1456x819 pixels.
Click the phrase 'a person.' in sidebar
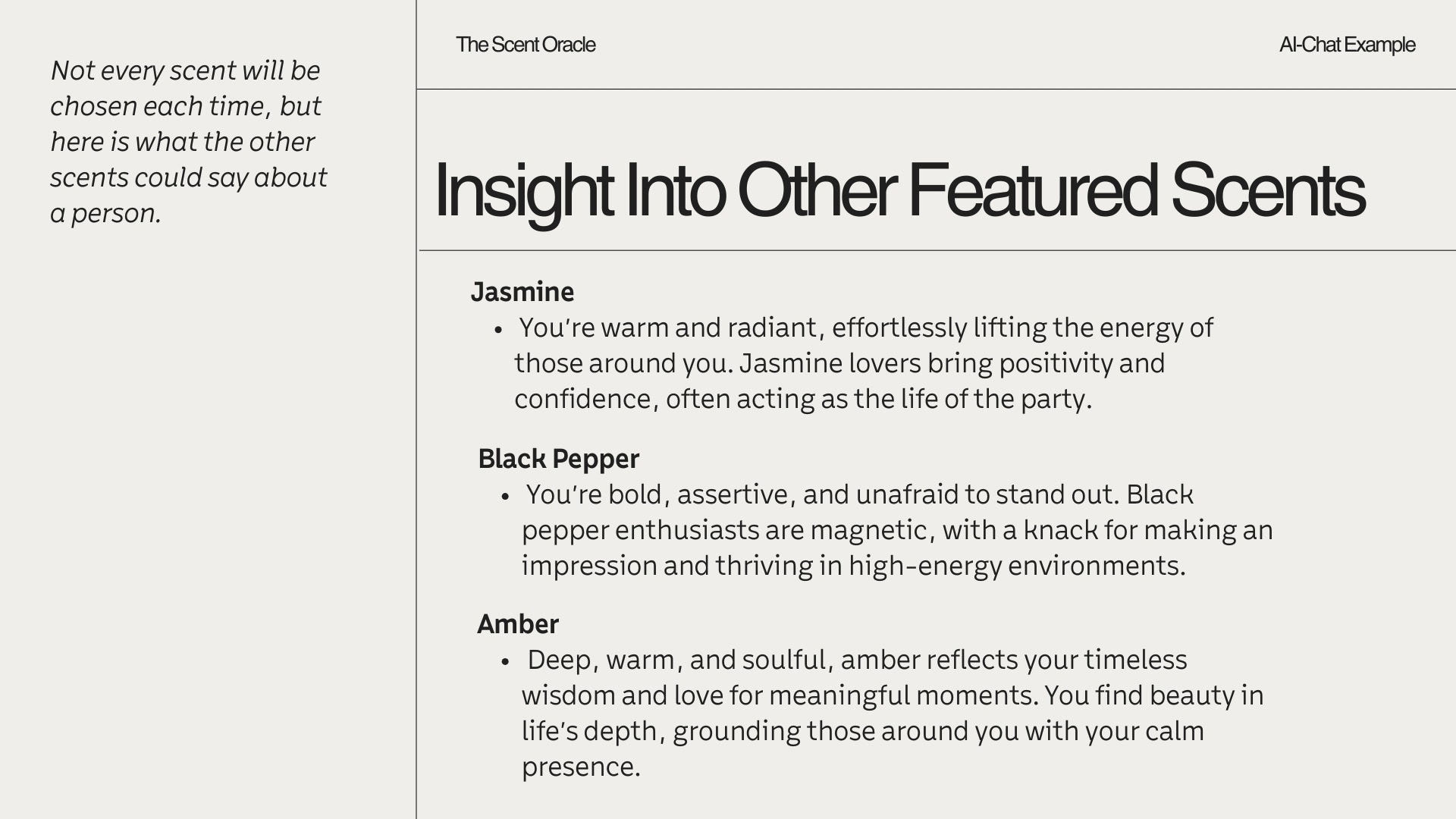coord(105,214)
